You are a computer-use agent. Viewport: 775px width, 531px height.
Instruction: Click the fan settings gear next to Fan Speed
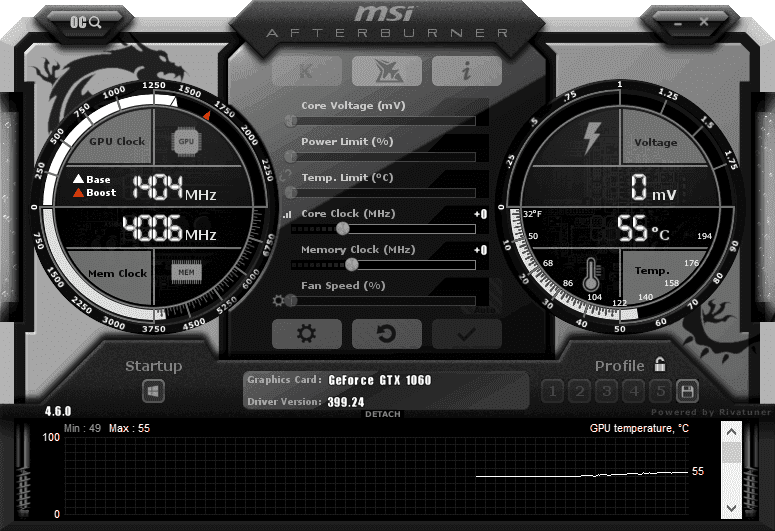point(278,301)
